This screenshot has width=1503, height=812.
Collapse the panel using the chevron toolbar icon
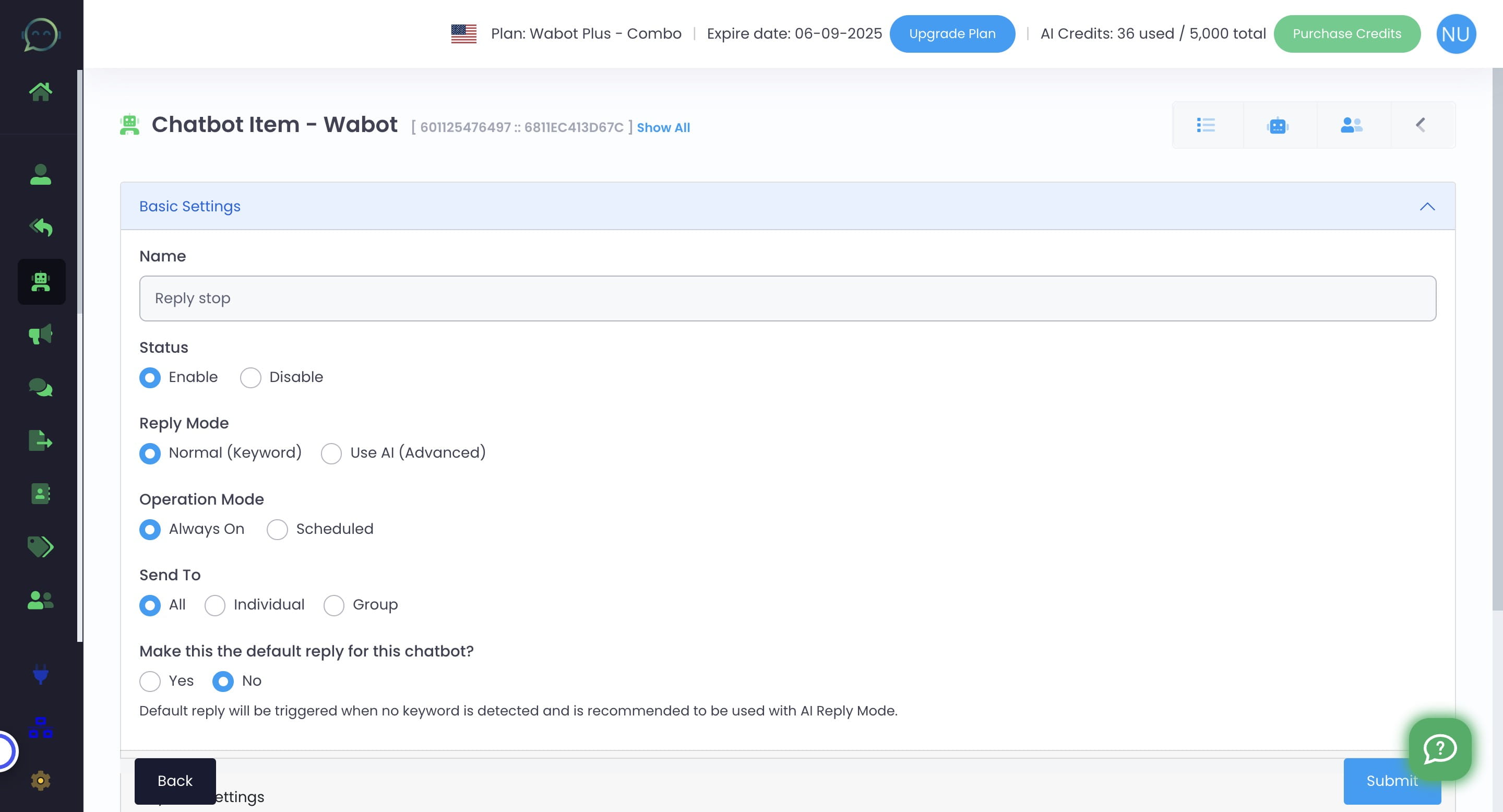coord(1420,124)
